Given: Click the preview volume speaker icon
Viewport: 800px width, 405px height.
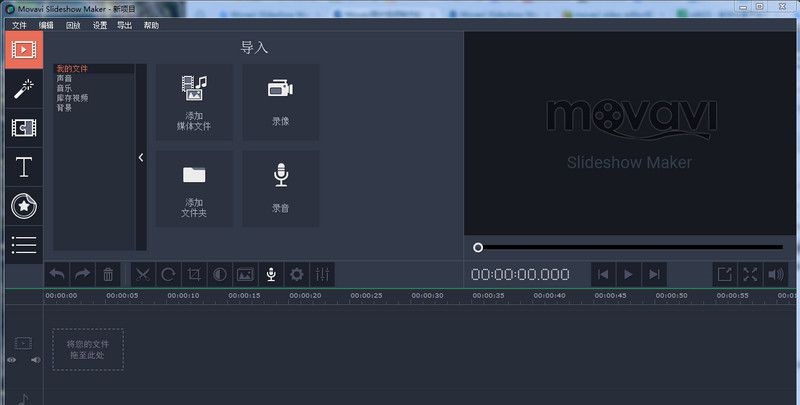Looking at the screenshot, I should click(x=776, y=274).
